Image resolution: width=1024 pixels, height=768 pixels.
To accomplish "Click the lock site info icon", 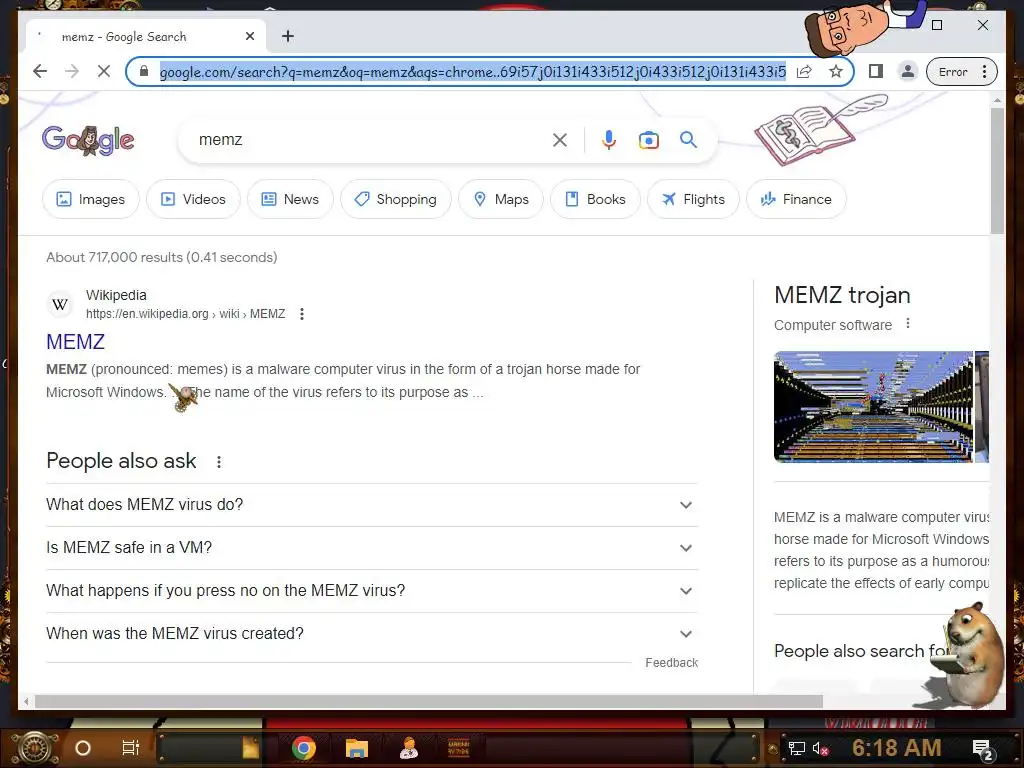I will click(x=144, y=71).
